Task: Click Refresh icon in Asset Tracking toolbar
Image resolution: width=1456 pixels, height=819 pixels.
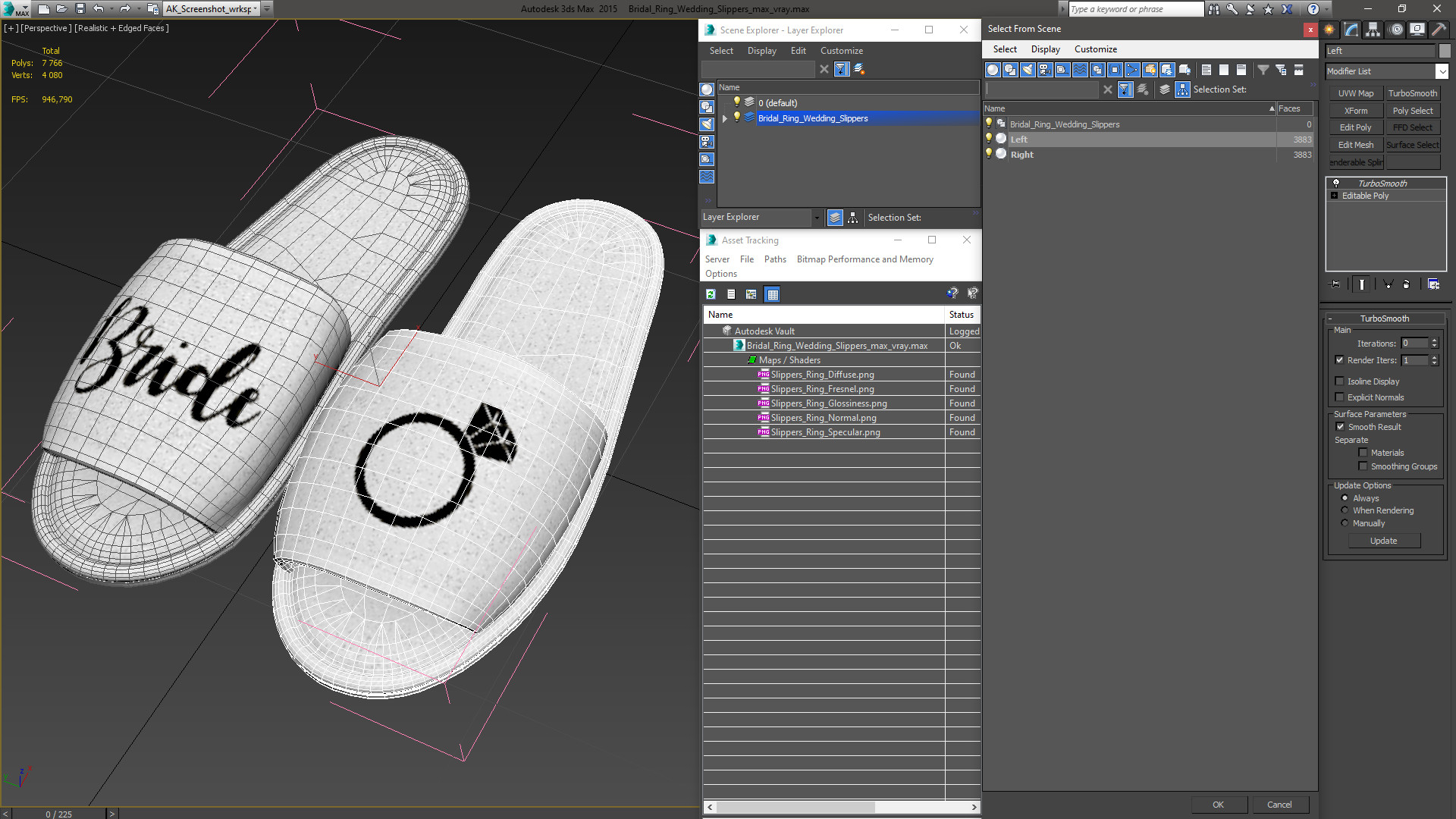Action: coord(711,294)
